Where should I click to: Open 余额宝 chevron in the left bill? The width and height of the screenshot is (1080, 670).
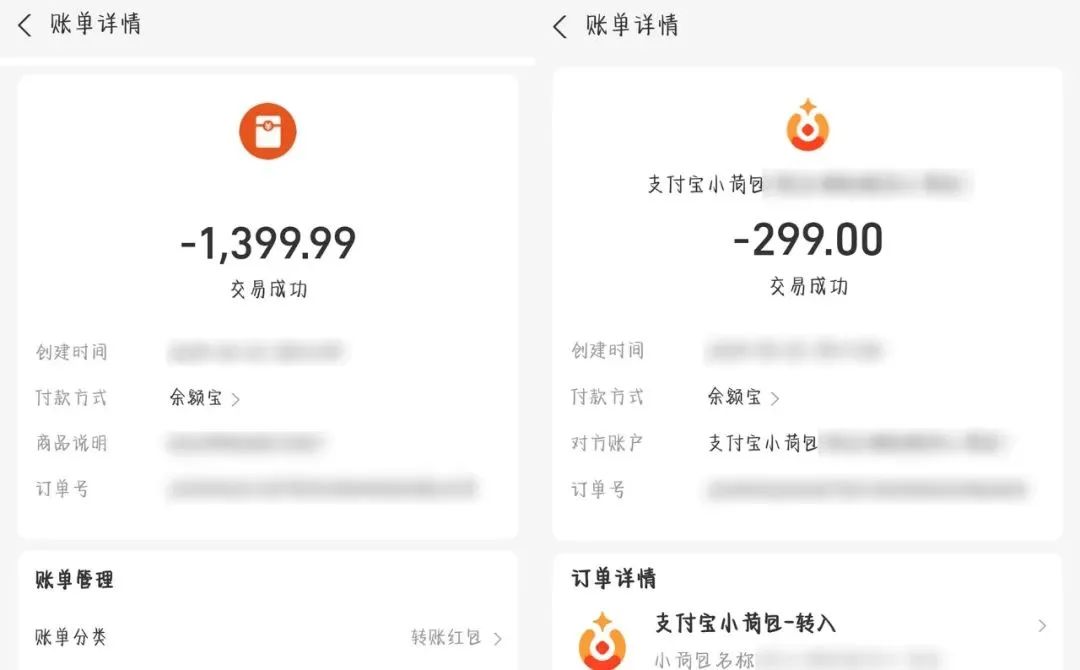tap(236, 399)
